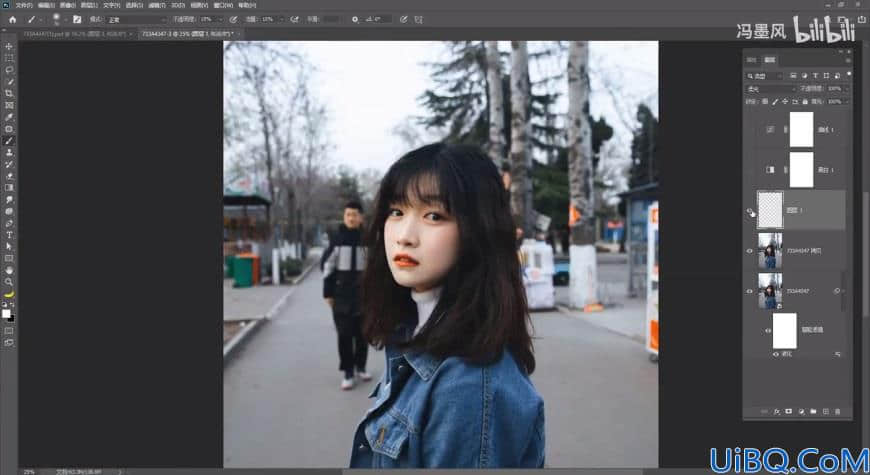This screenshot has height=475, width=870.
Task: Open the layer blend mode dropdown
Action: (771, 89)
